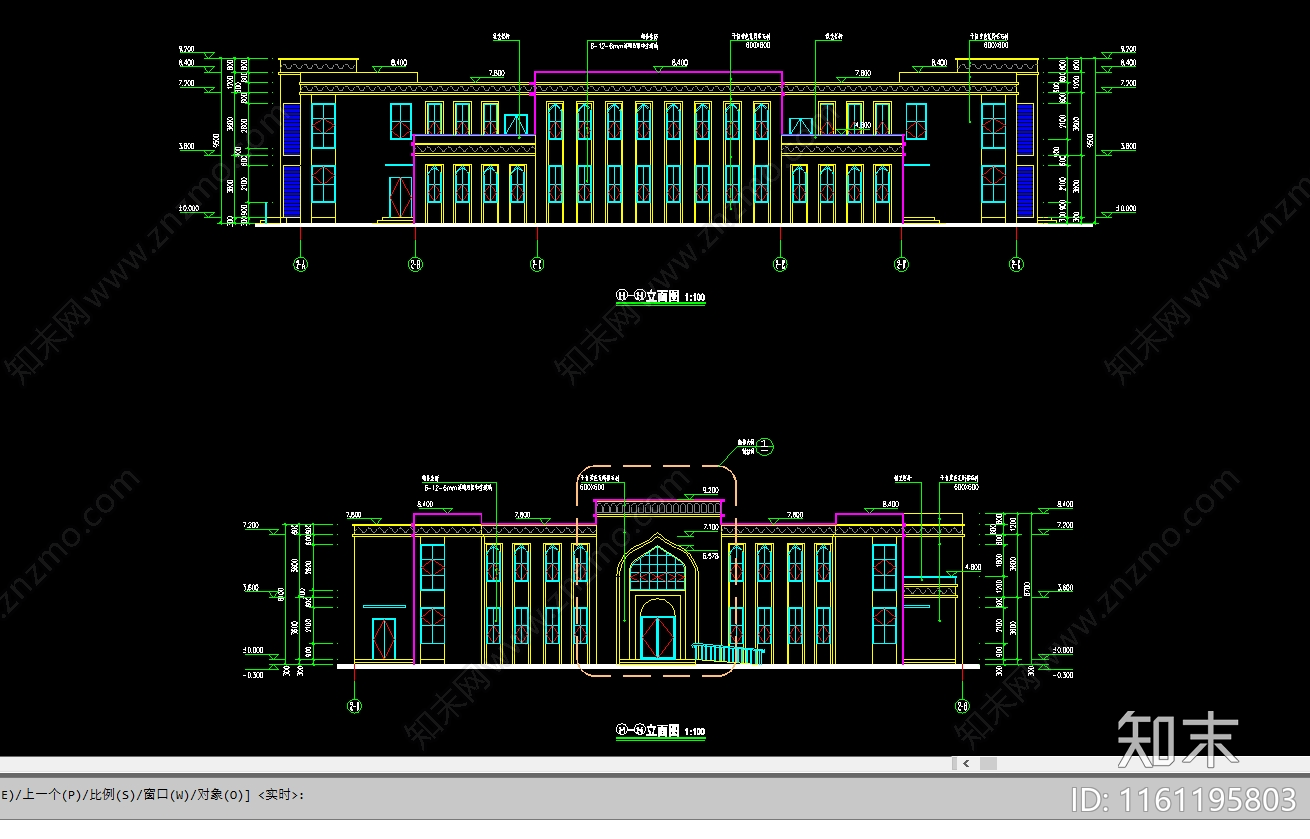Click the entrance ramp railing in the lower elevation
This screenshot has height=839, width=1310.
coord(730,653)
